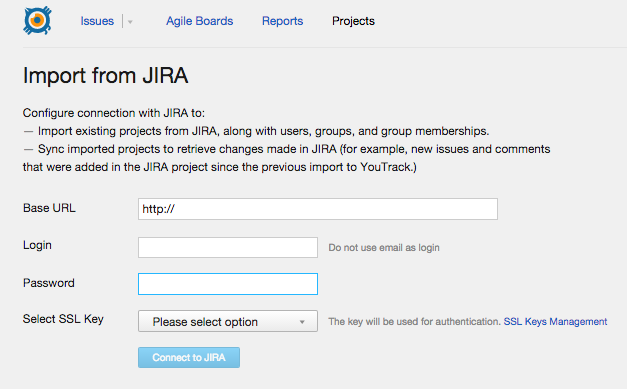Click the YouTrack logo icon
Image resolution: width=627 pixels, height=389 pixels.
pos(37,20)
